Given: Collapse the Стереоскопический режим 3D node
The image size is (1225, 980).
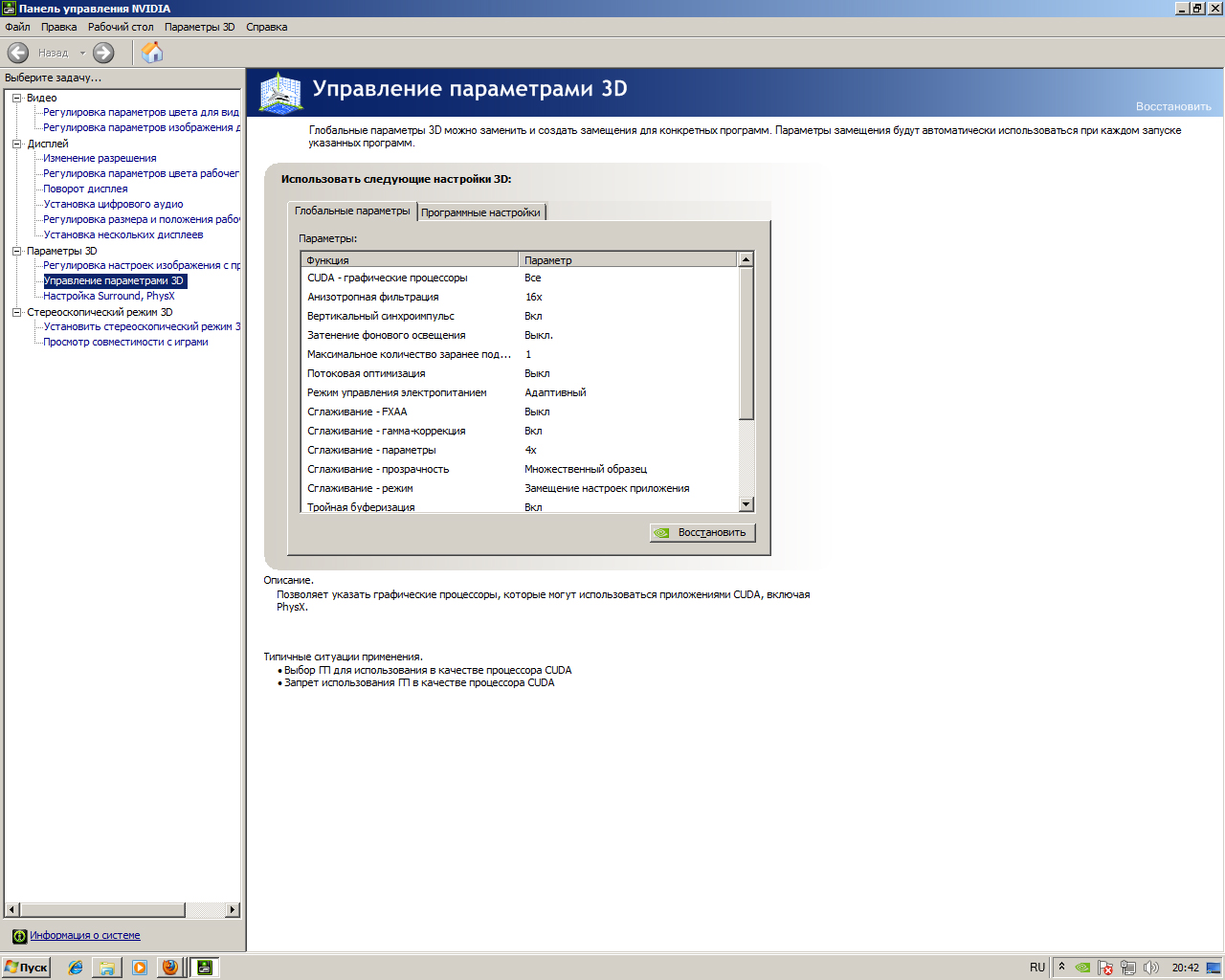Looking at the screenshot, I should [x=17, y=312].
